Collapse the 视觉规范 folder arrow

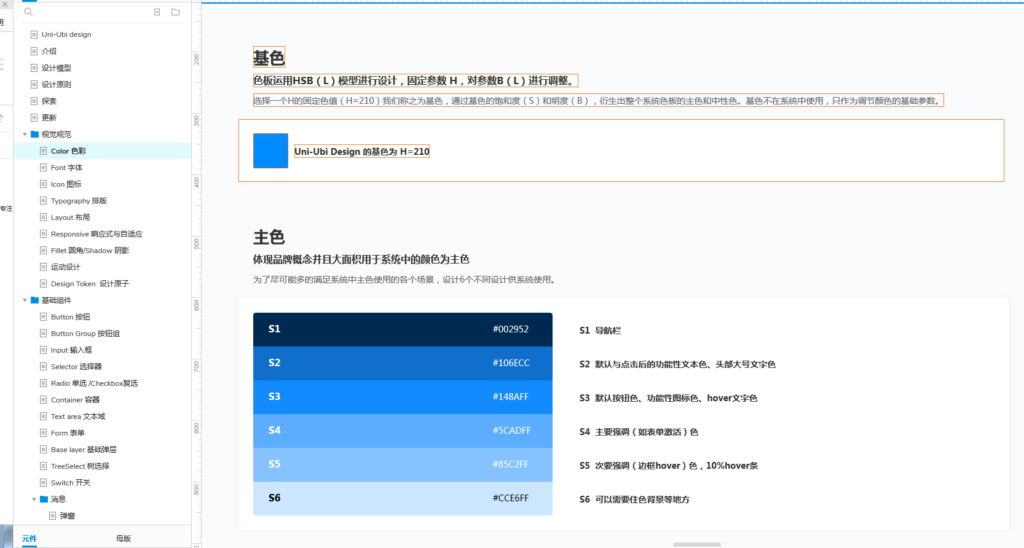(25, 134)
